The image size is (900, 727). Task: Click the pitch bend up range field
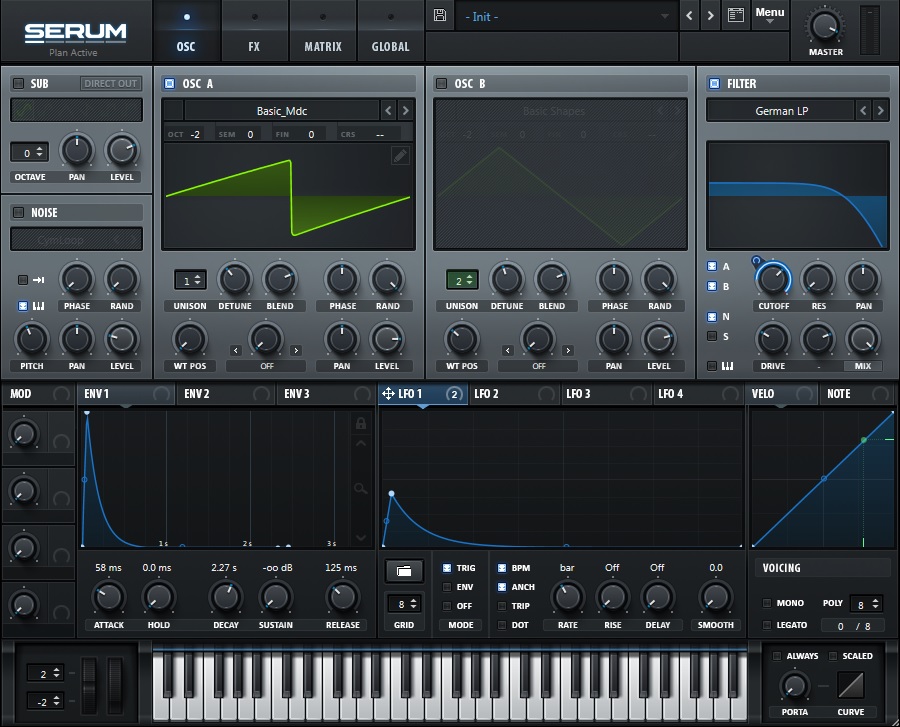(45, 674)
